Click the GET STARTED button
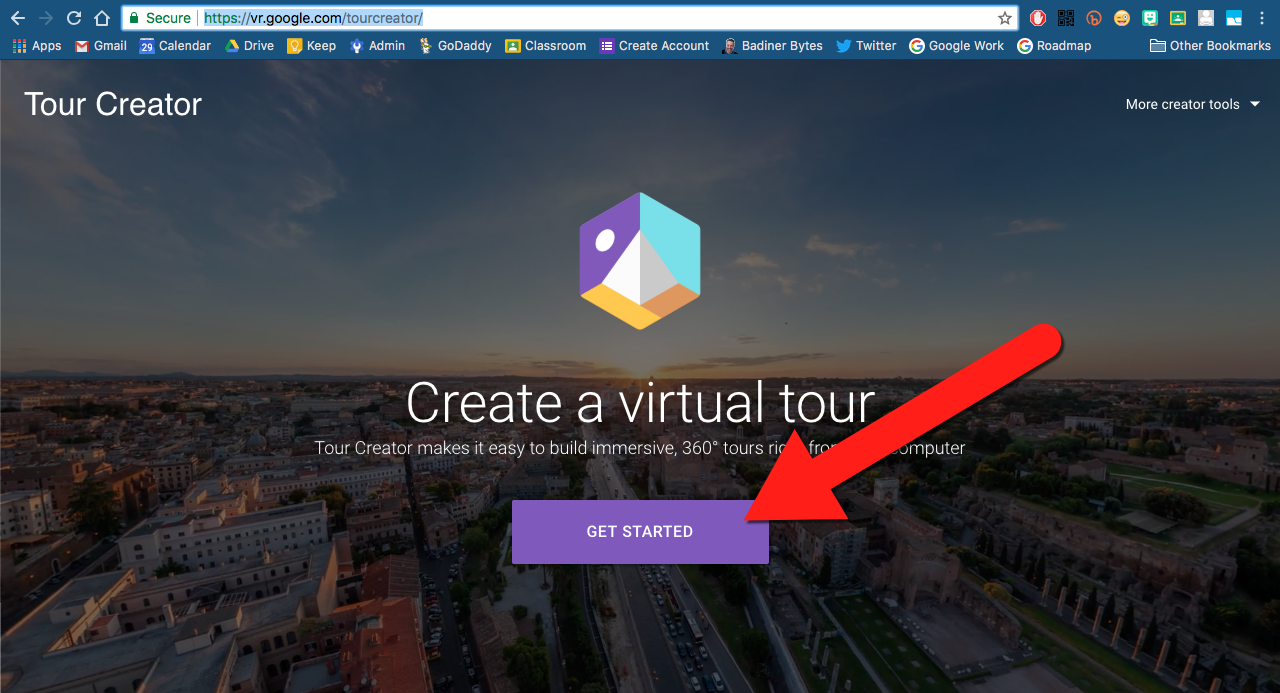Image resolution: width=1280 pixels, height=693 pixels. tap(640, 532)
